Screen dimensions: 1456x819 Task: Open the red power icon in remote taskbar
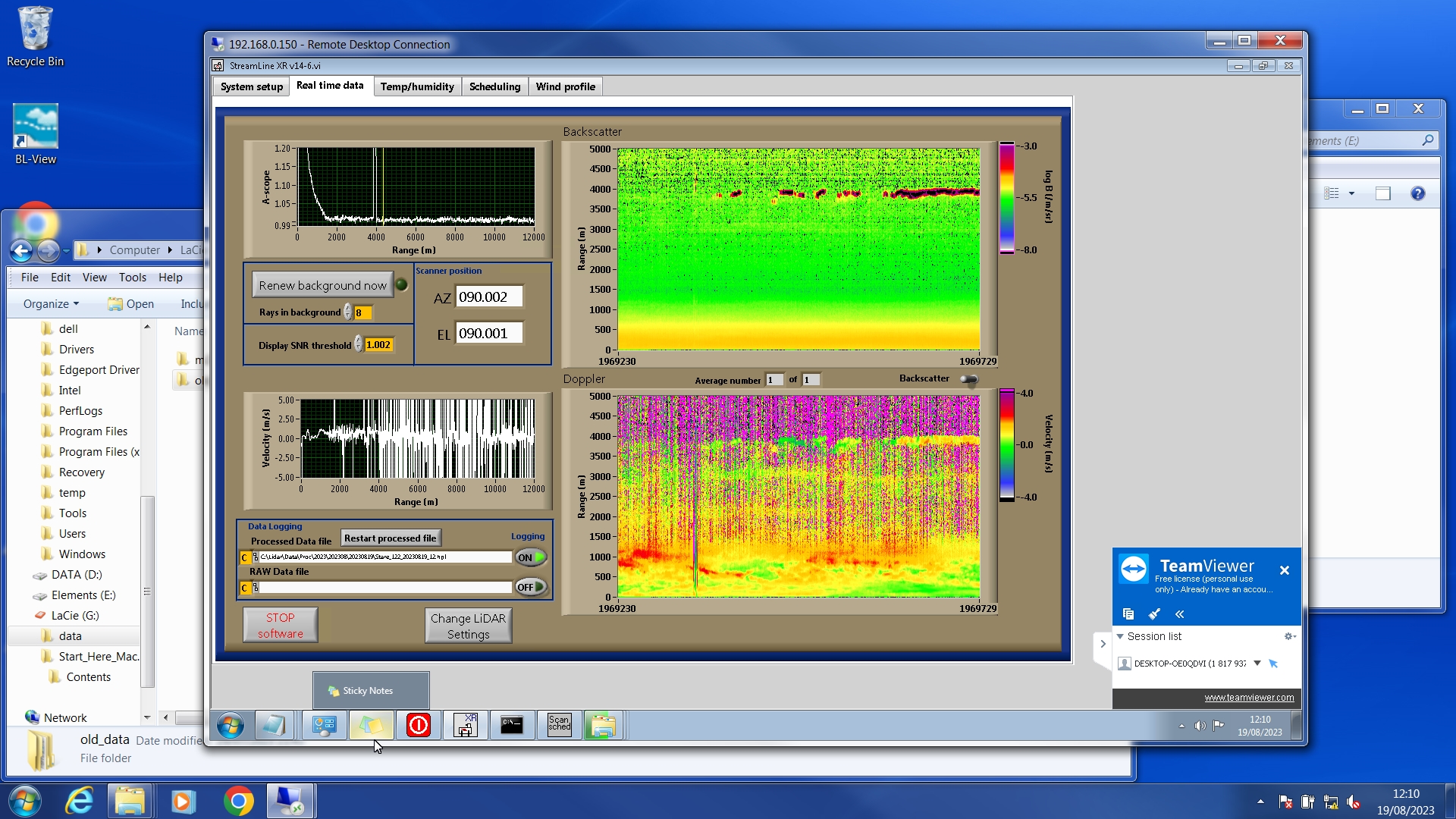pyautogui.click(x=418, y=725)
